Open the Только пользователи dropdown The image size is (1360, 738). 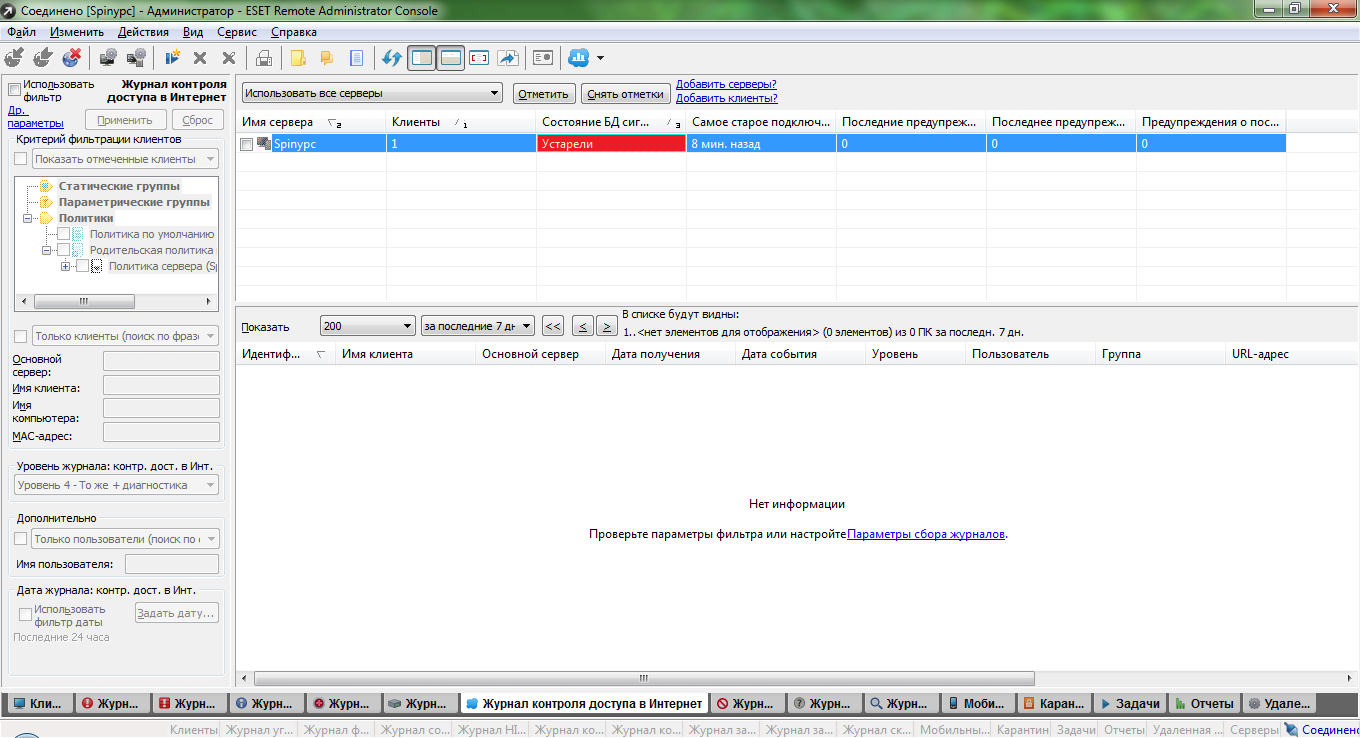(125, 539)
